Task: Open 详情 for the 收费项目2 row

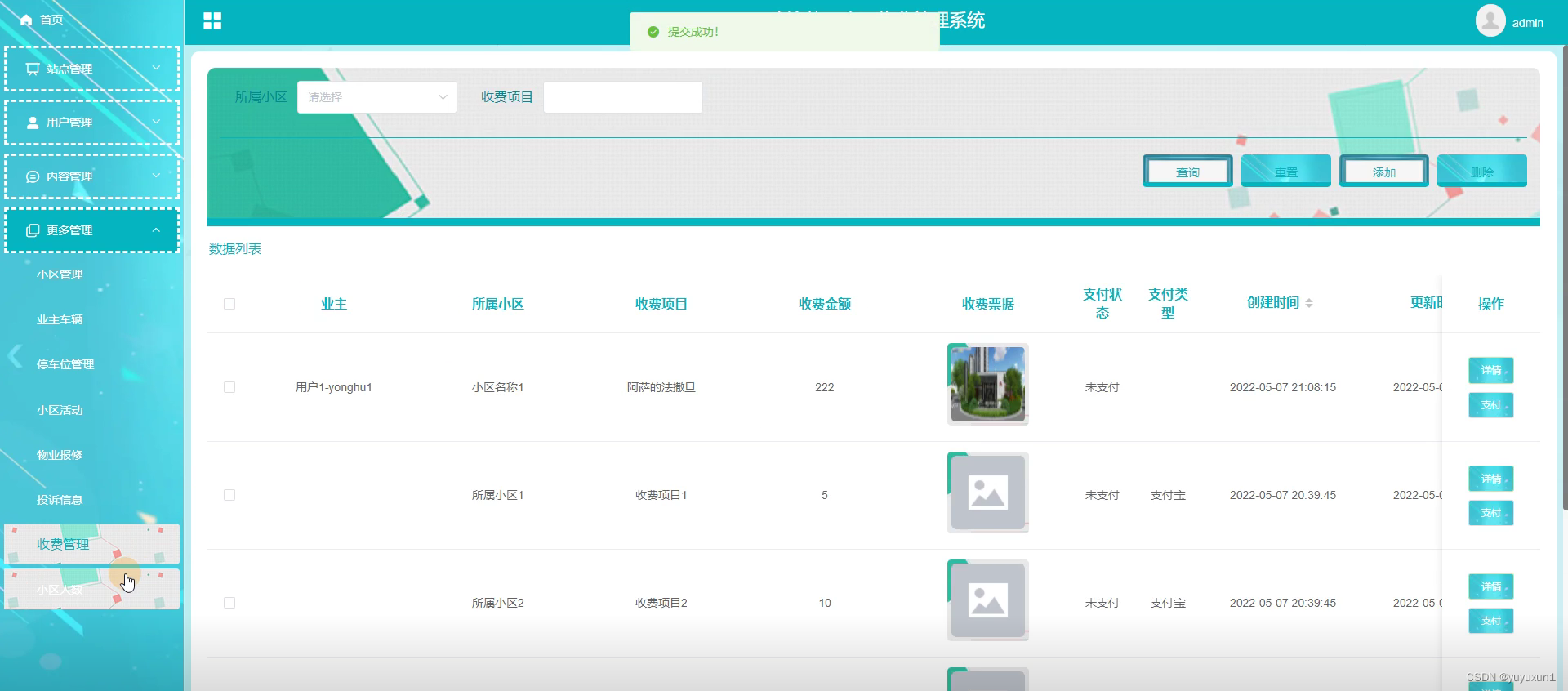Action: coord(1491,586)
